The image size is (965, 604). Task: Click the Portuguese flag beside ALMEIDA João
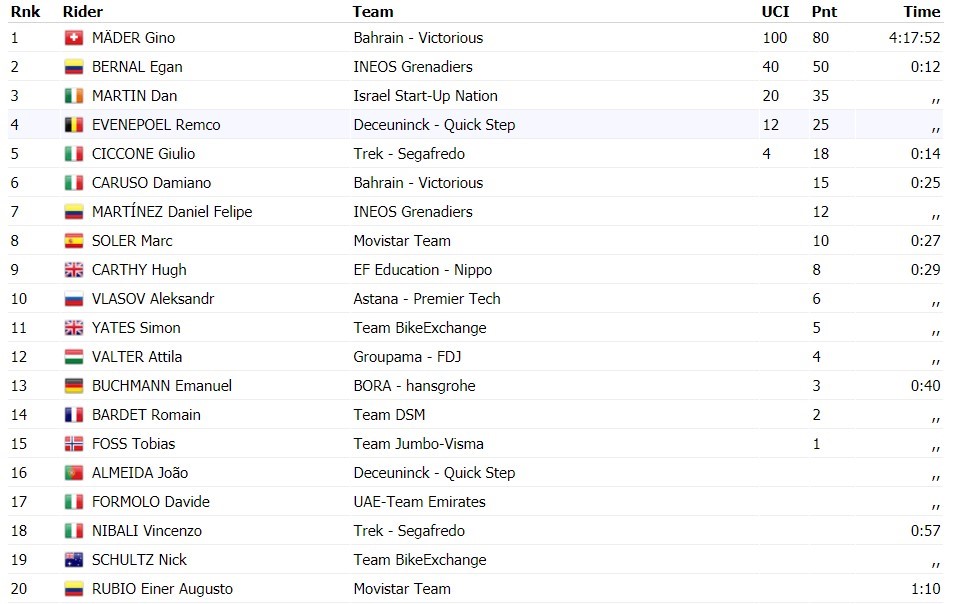74,473
